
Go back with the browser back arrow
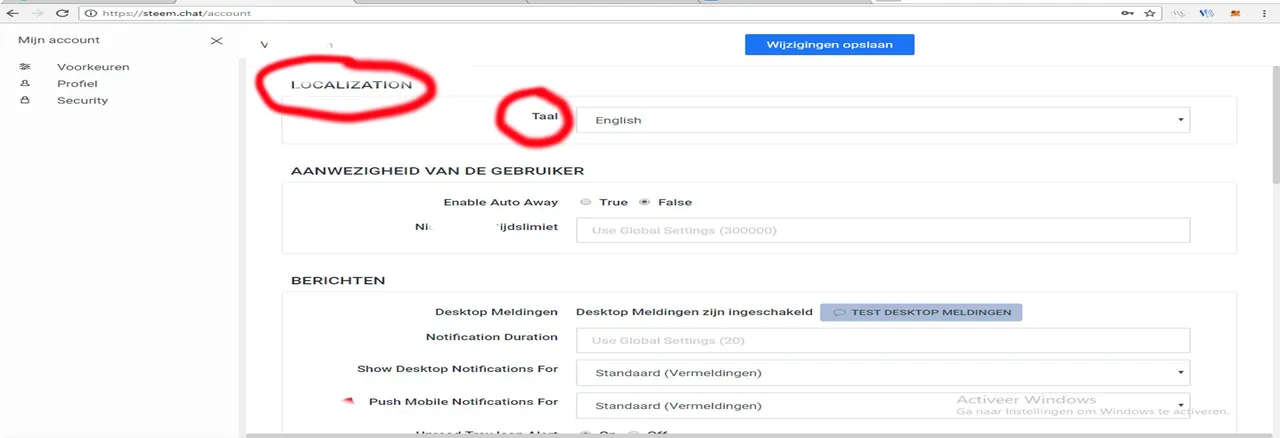click(x=12, y=13)
